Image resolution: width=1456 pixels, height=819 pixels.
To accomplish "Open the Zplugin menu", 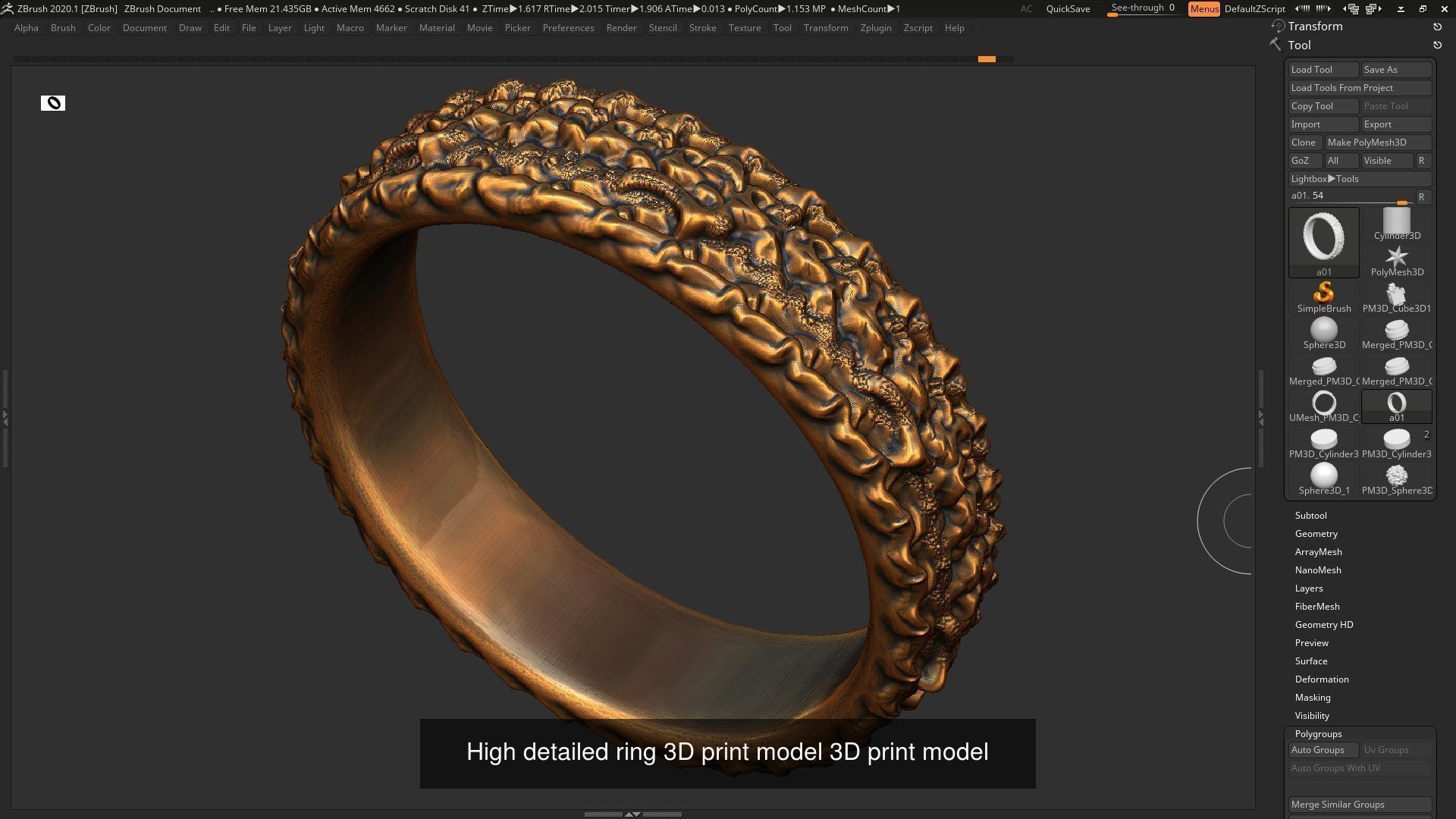I will pyautogui.click(x=875, y=28).
